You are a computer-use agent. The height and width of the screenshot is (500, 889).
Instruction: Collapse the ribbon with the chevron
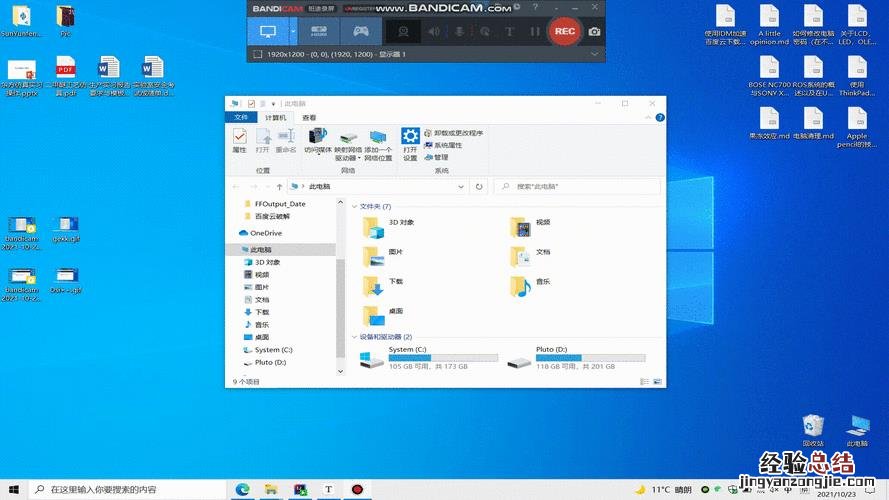coord(648,117)
